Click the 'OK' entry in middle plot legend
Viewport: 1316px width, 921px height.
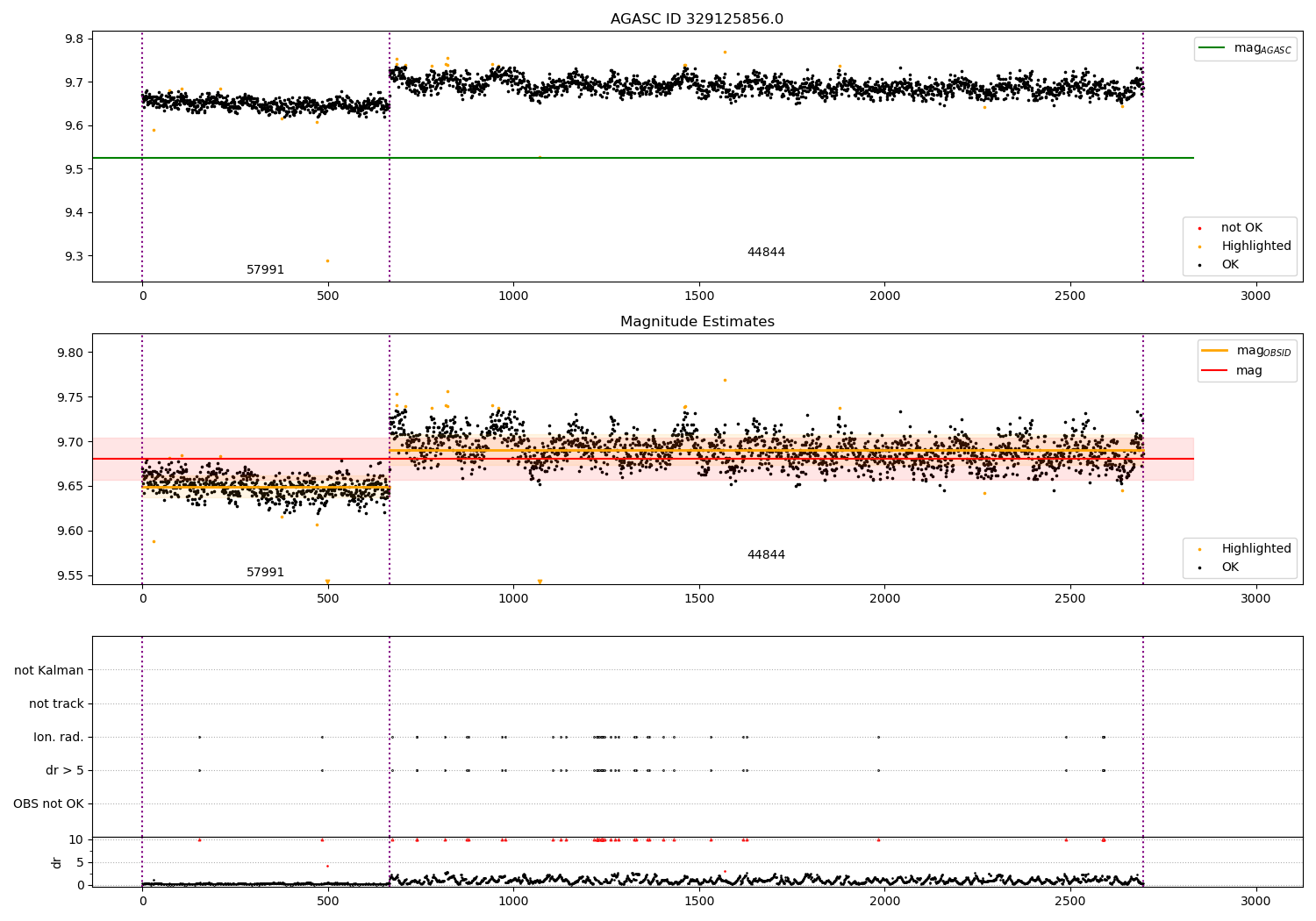(1230, 568)
